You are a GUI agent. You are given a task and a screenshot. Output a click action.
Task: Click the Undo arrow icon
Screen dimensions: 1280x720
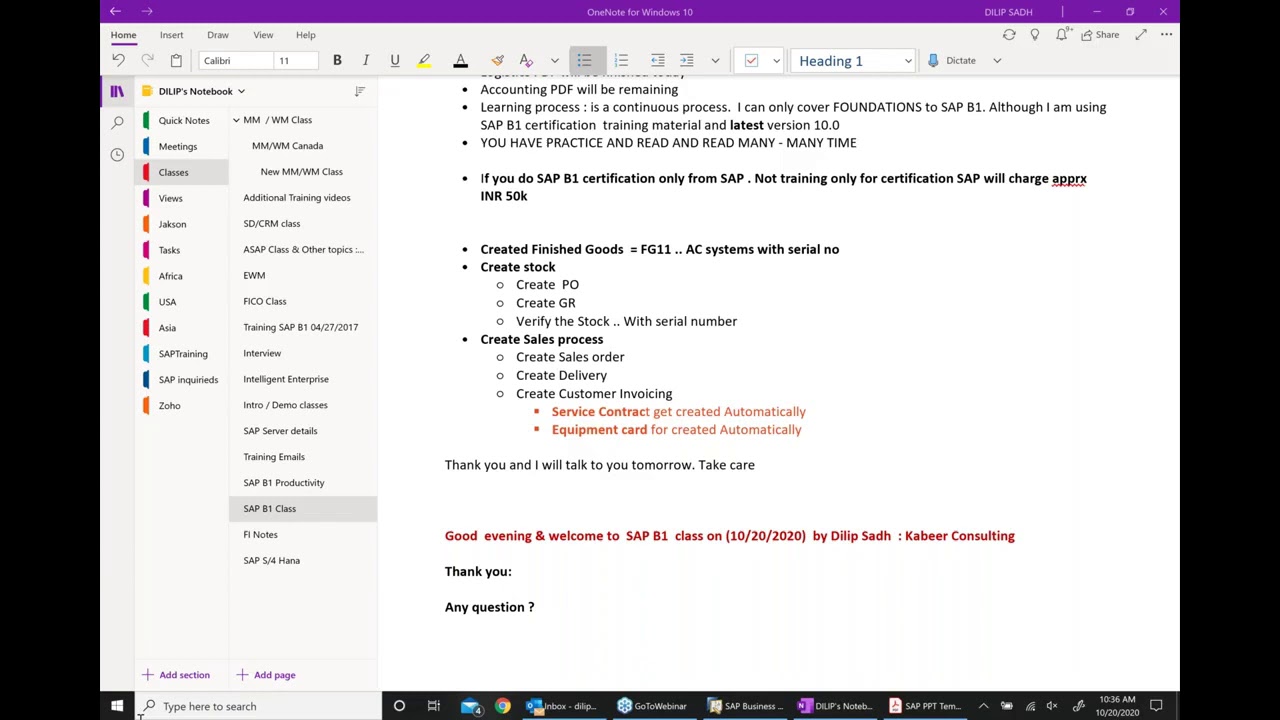click(118, 61)
